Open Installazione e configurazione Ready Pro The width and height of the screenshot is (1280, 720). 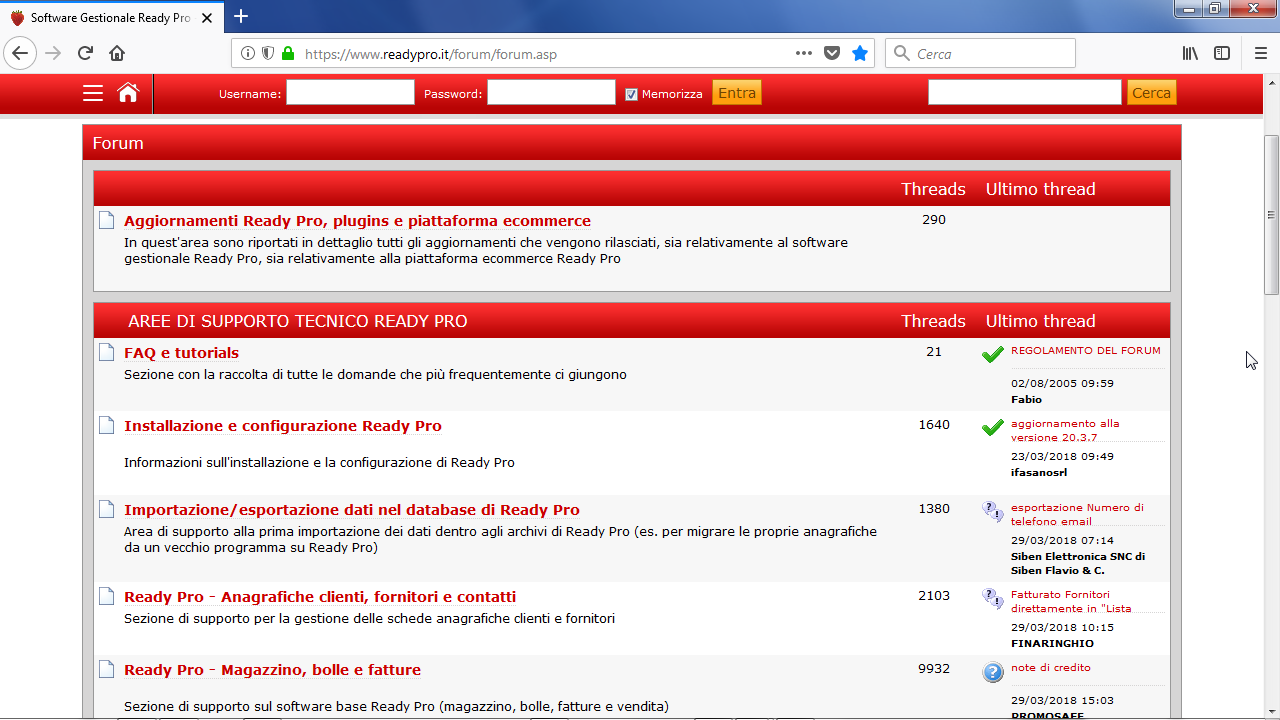point(283,426)
